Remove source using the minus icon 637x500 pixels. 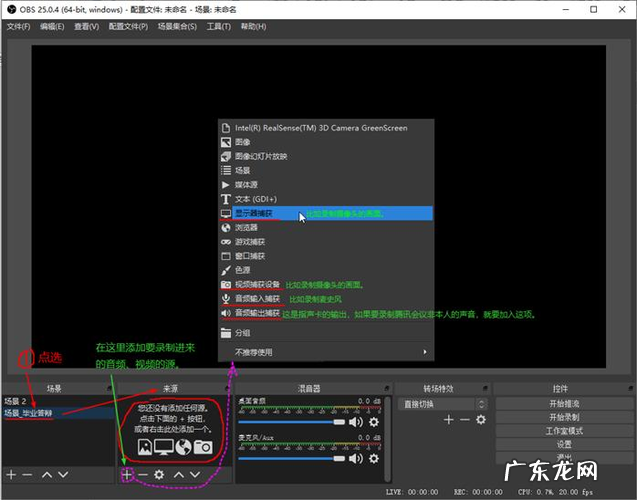[x=143, y=474]
